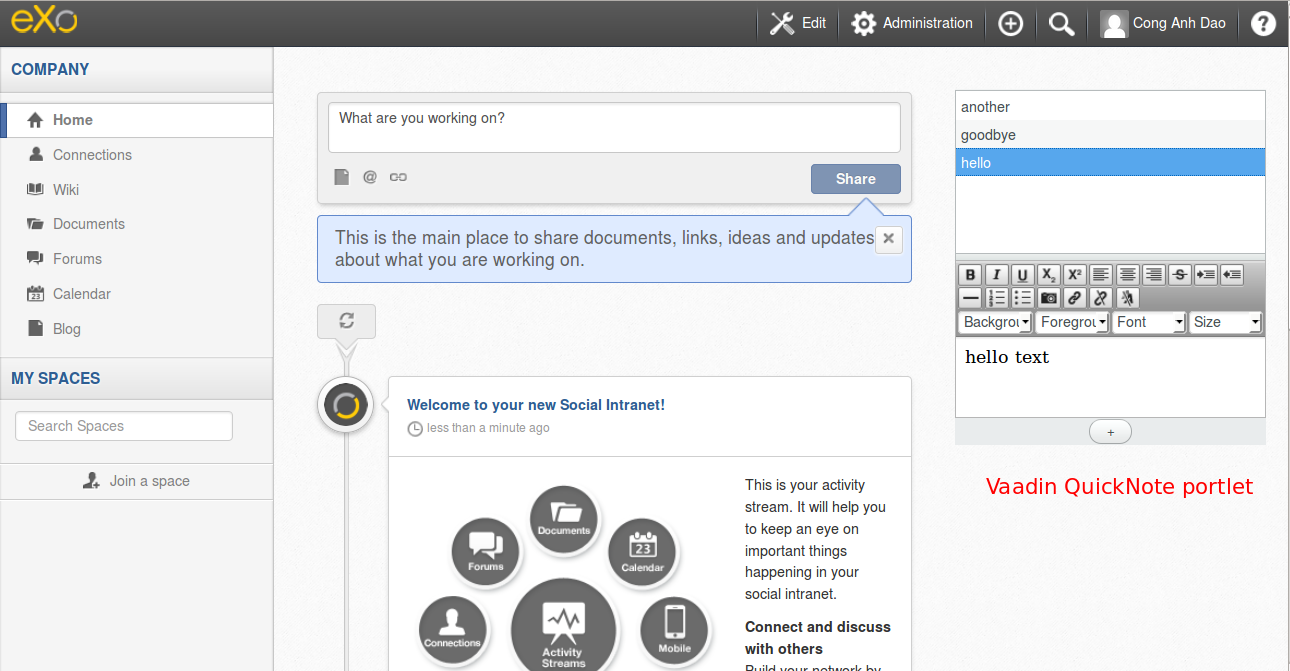Go to Wiki in Company sidebar
1290x671 pixels.
(66, 190)
